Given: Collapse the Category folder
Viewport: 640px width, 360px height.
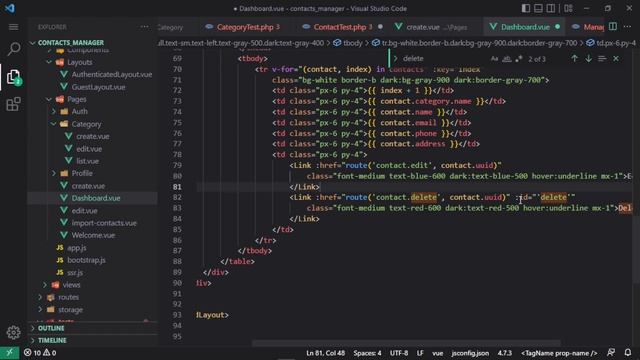Looking at the screenshot, I should (86, 124).
